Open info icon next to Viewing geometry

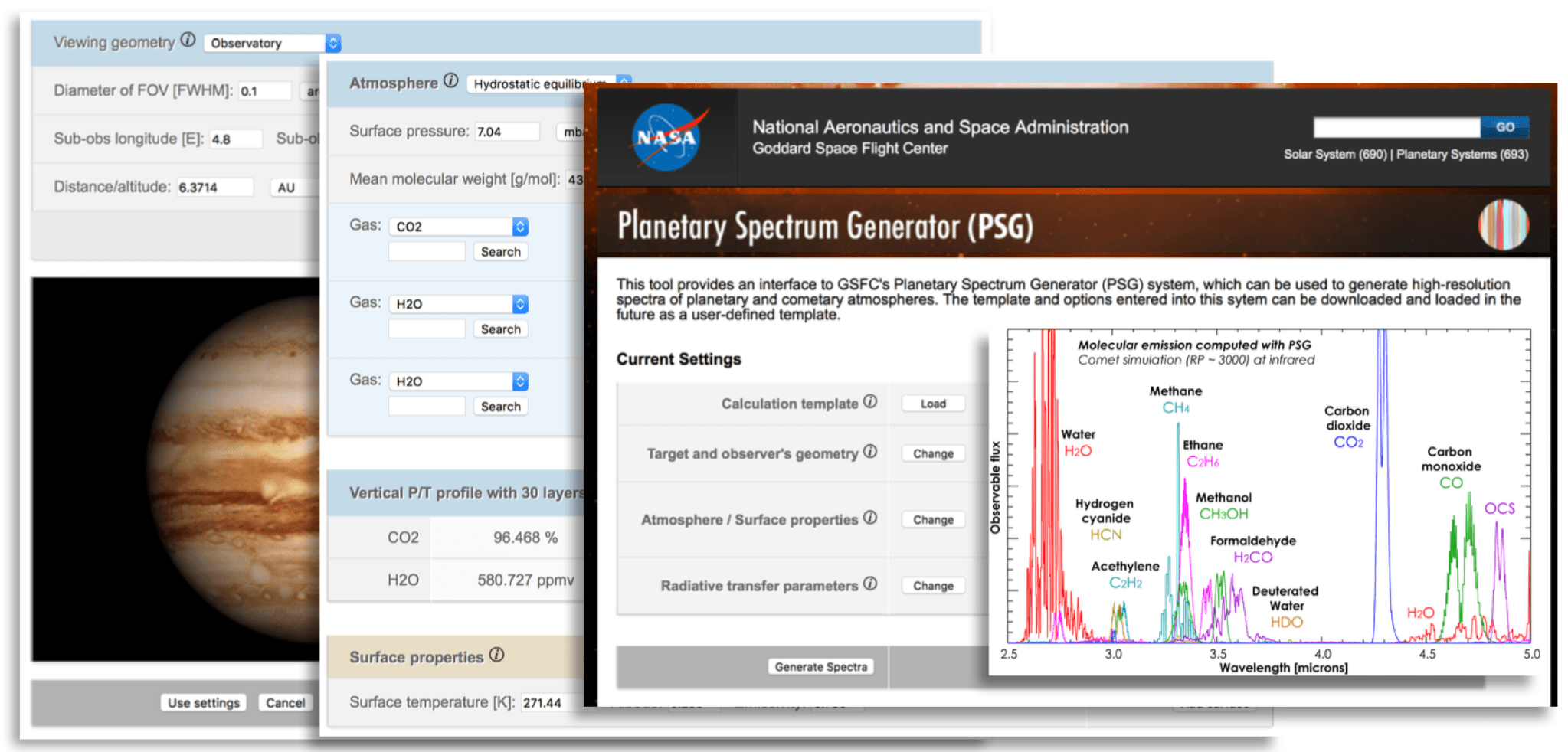click(x=188, y=41)
